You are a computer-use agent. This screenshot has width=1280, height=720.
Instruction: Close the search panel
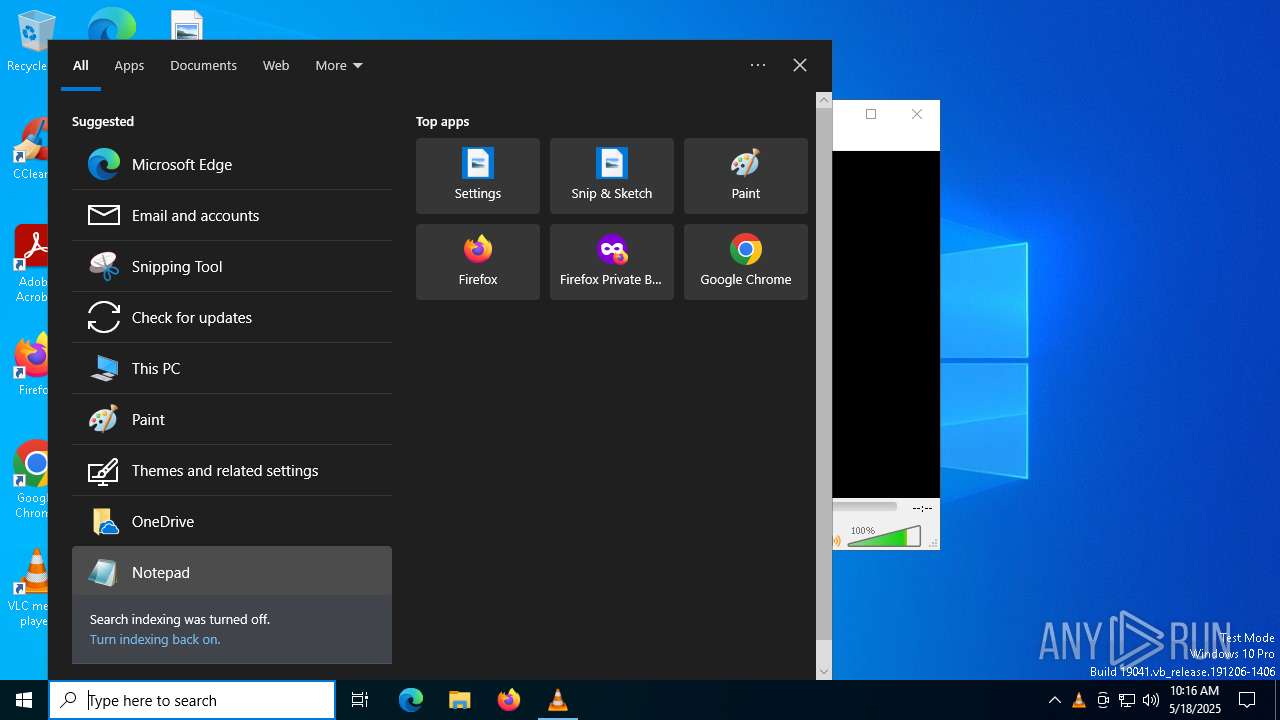800,65
